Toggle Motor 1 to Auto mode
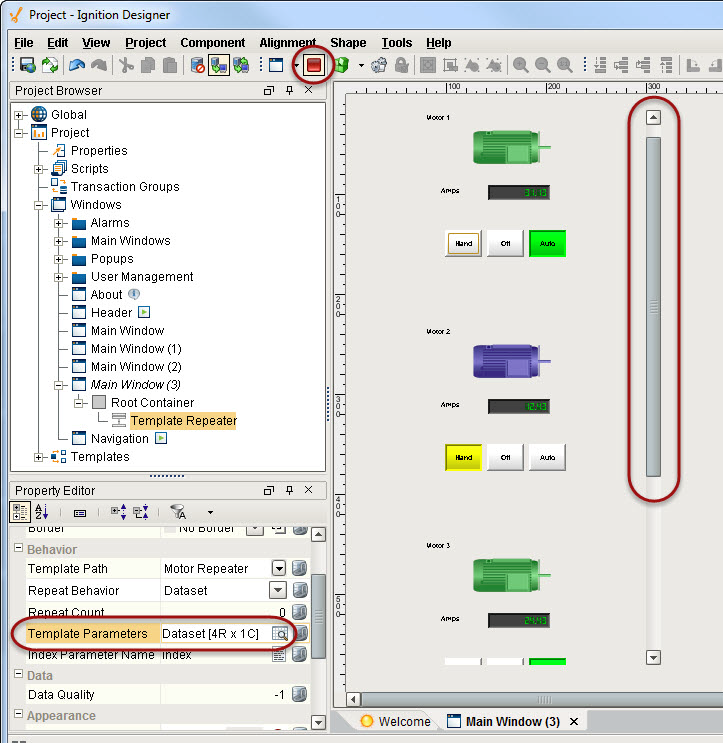 coord(547,243)
